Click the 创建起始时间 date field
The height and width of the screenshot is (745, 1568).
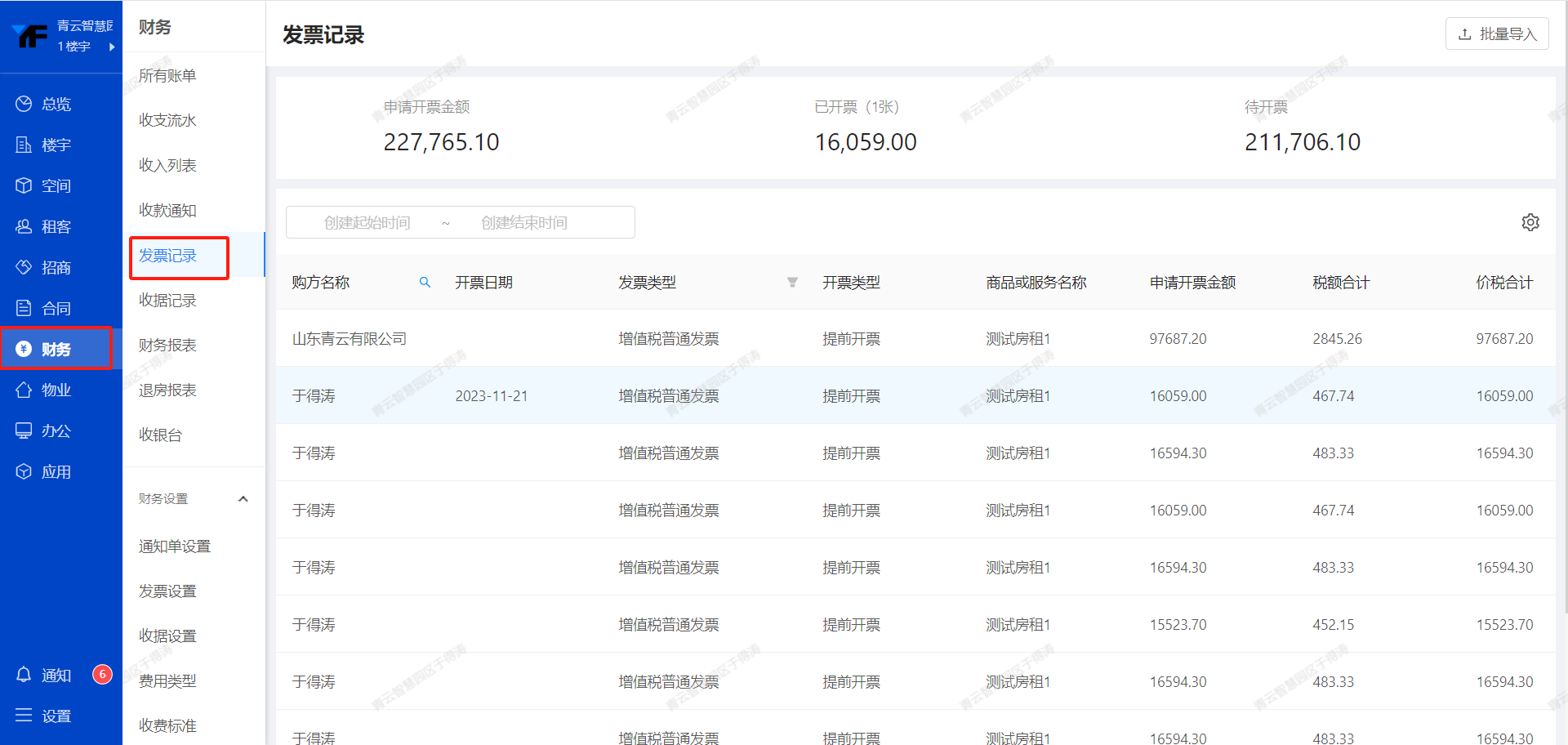367,223
